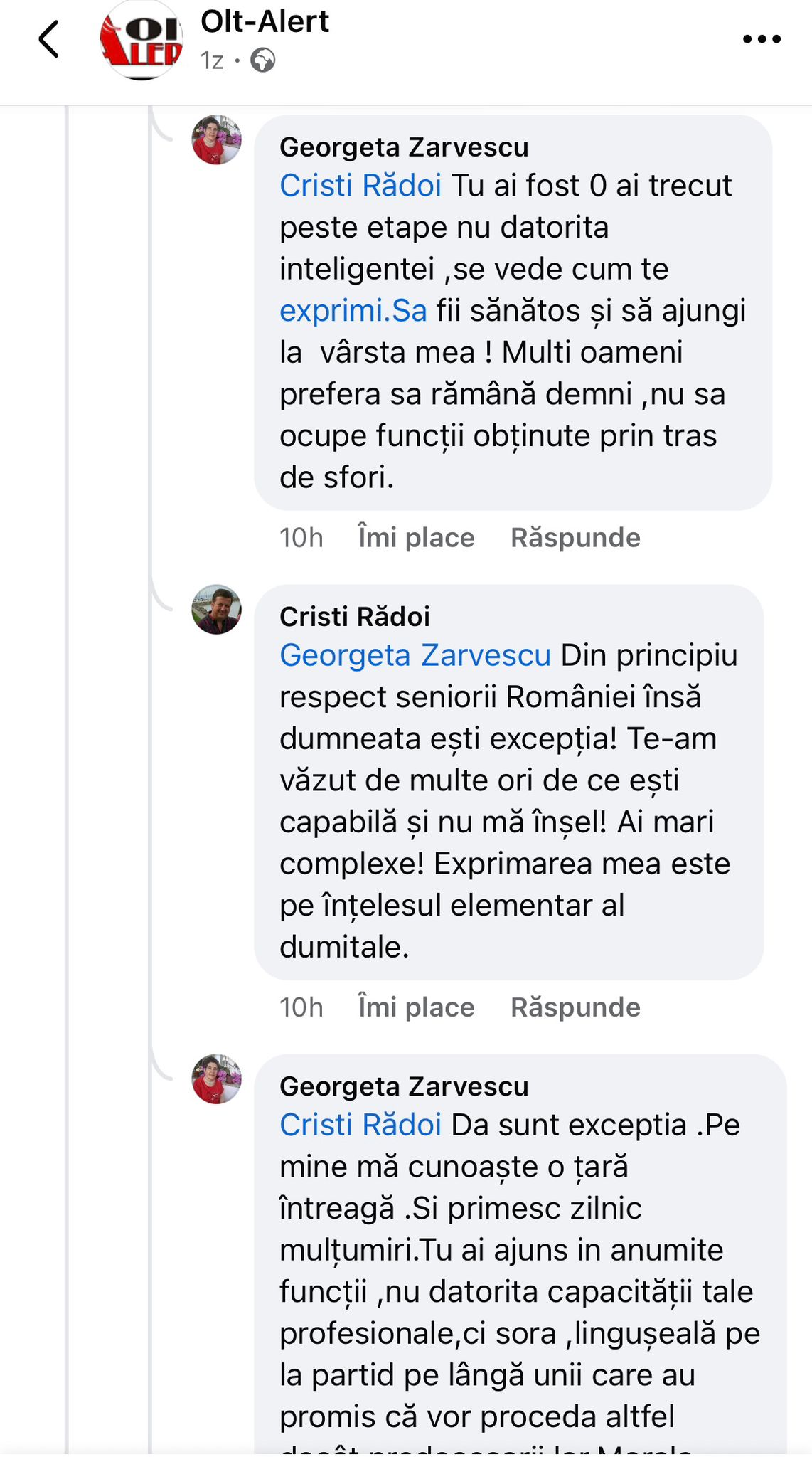Tap author name Cristi Rădoi on the comment
This screenshot has width=812, height=1457.
[355, 617]
